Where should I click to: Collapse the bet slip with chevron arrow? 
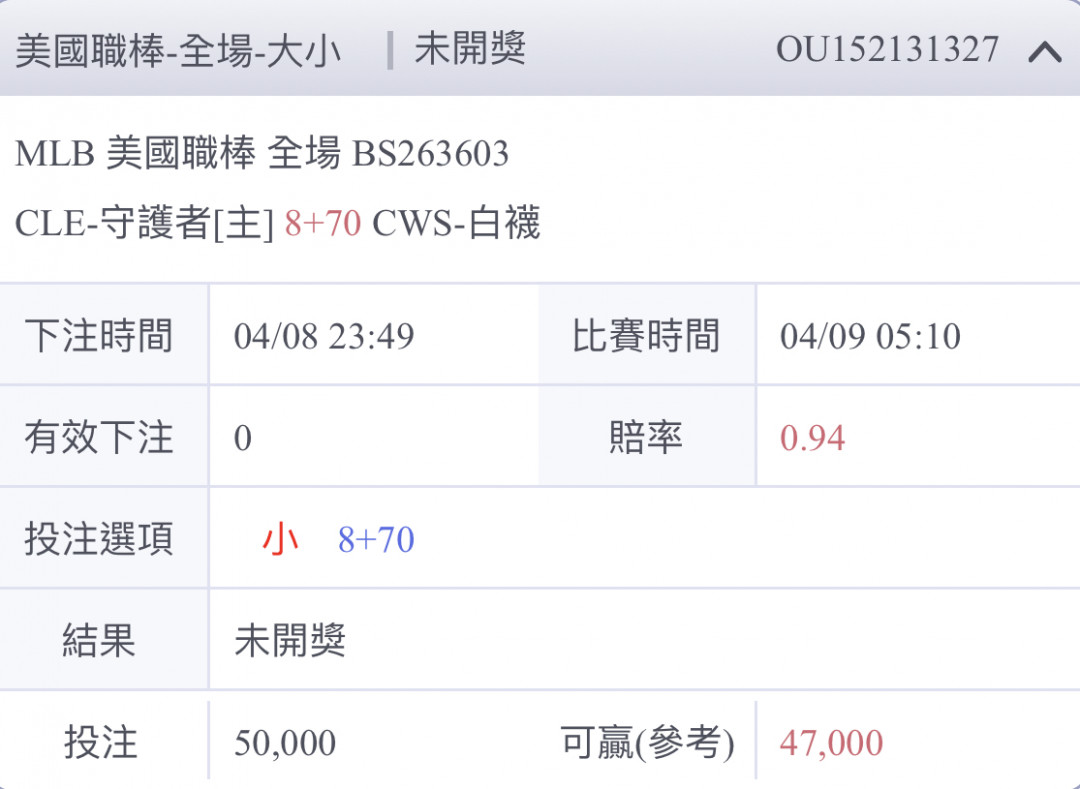pyautogui.click(x=1045, y=52)
